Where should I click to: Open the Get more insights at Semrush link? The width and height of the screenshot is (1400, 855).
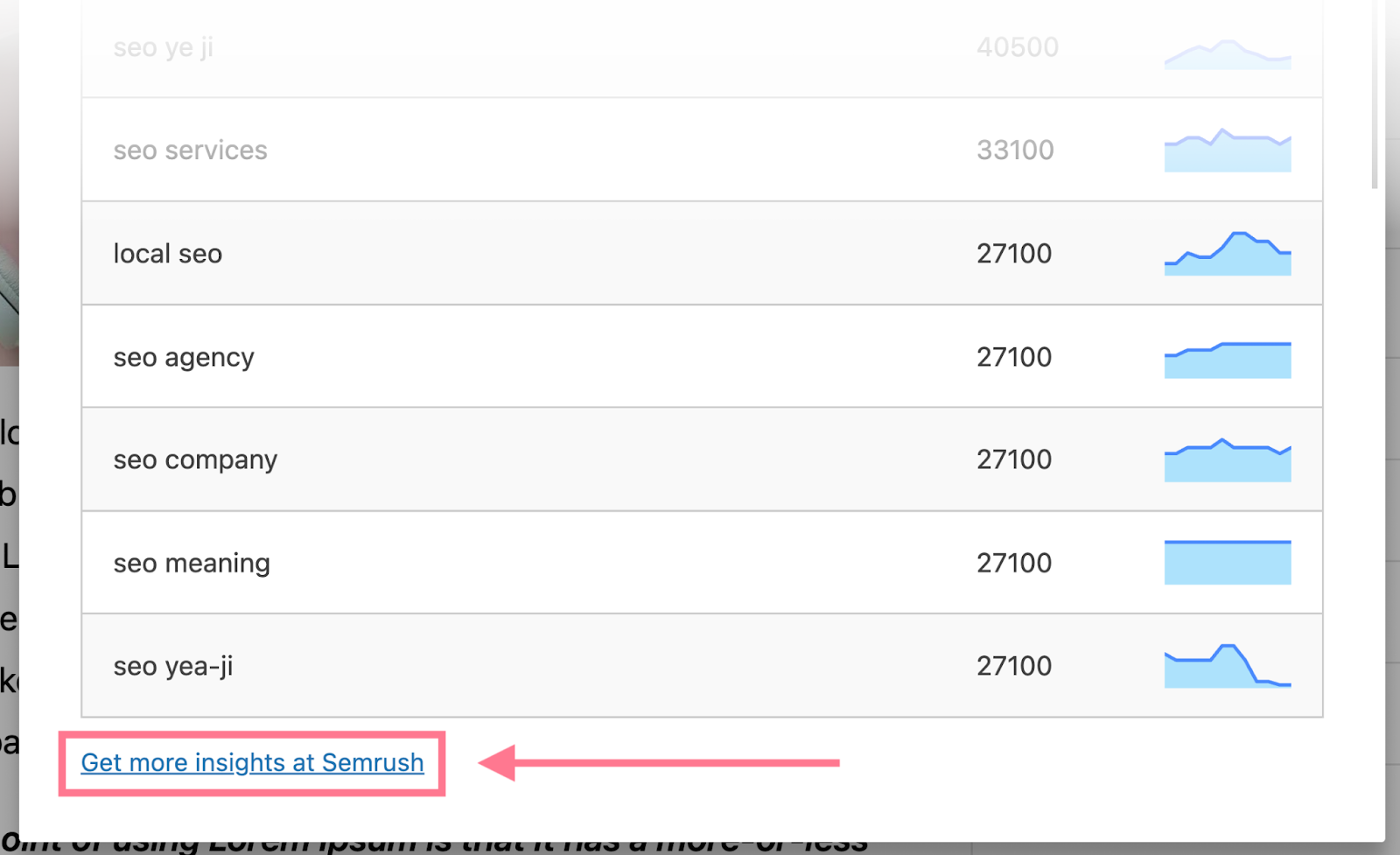click(252, 763)
